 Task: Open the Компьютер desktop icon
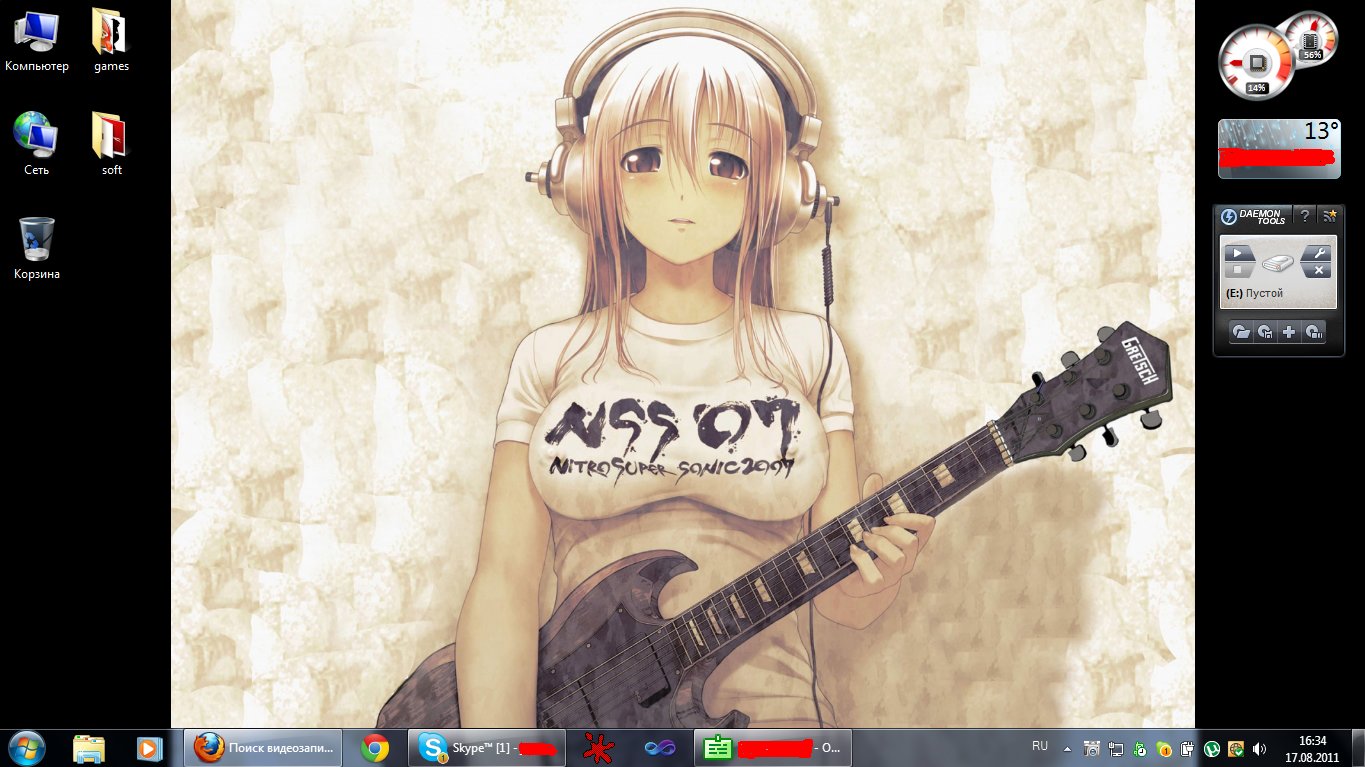(37, 40)
